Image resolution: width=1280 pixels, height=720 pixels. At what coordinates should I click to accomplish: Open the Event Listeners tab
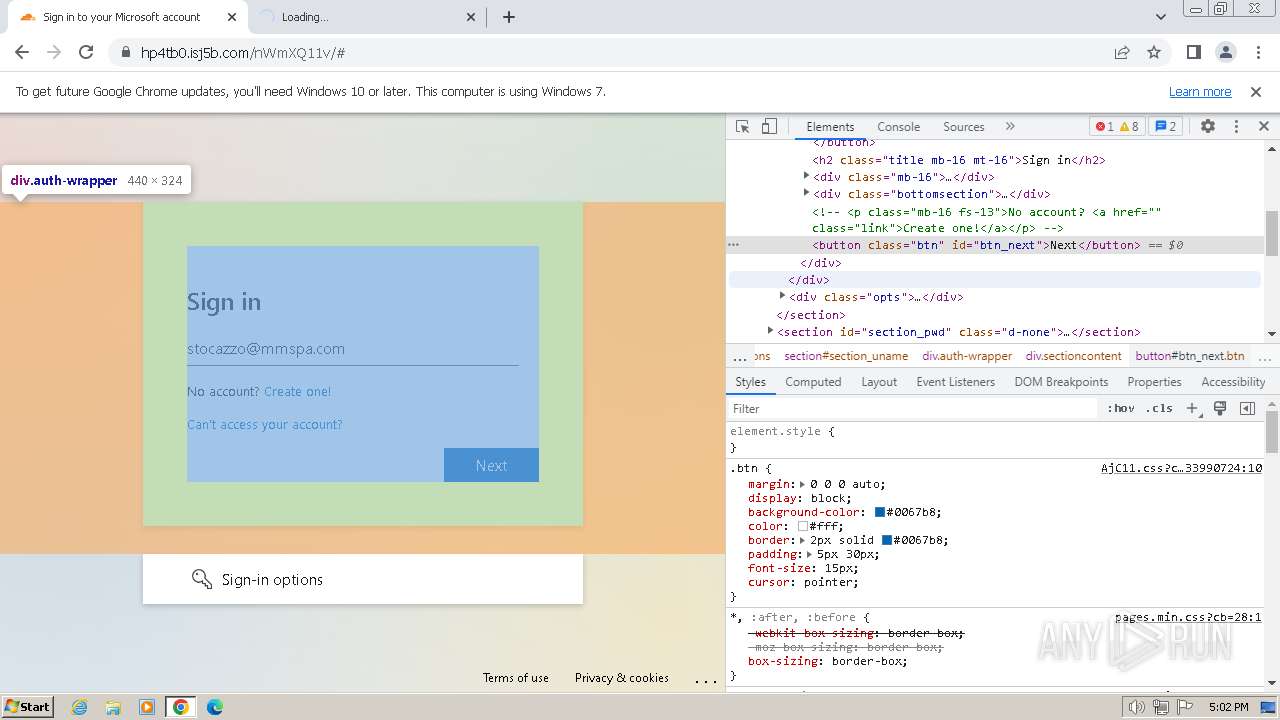point(955,382)
